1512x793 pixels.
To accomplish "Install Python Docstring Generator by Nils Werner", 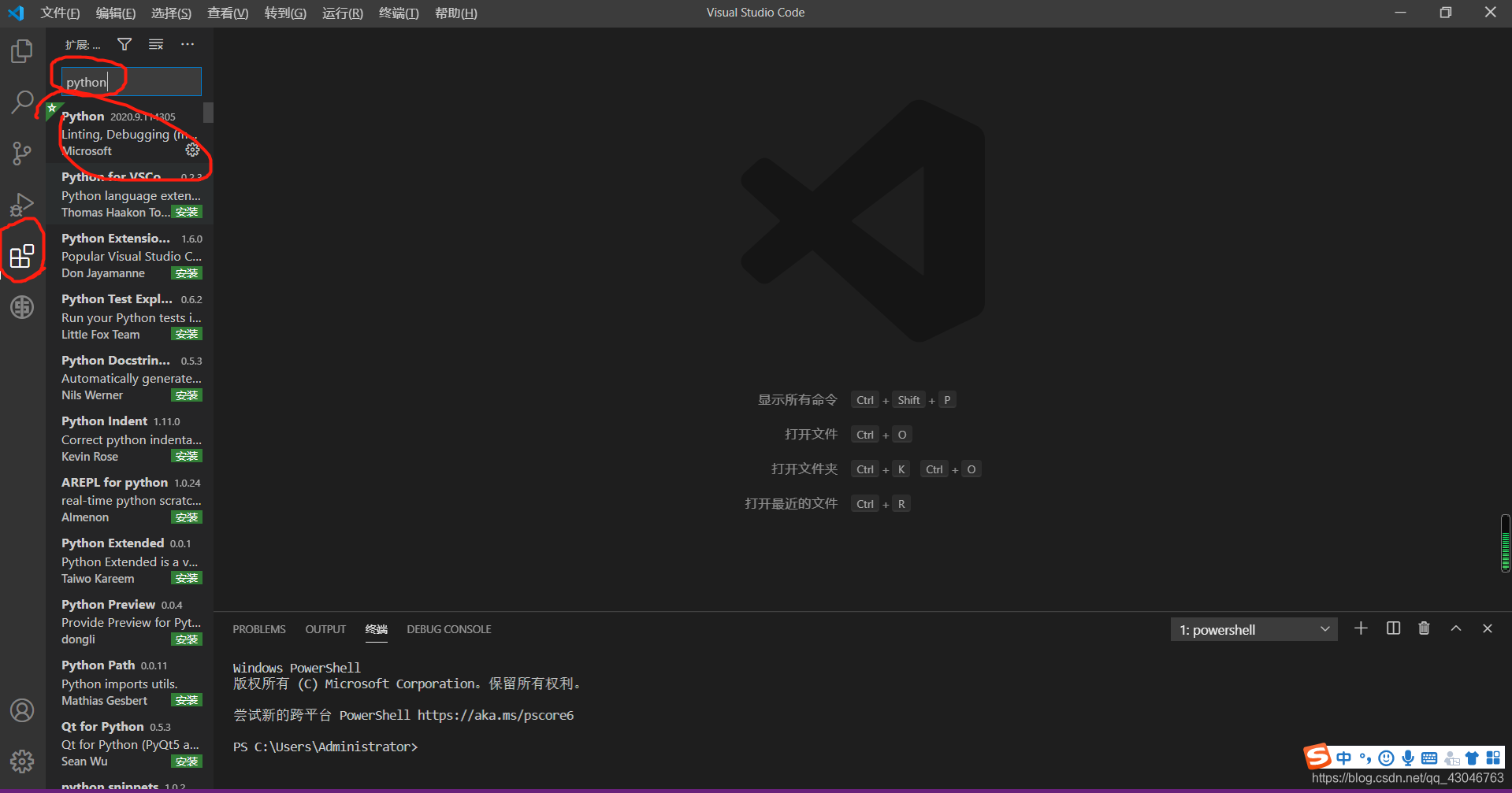I will click(188, 395).
